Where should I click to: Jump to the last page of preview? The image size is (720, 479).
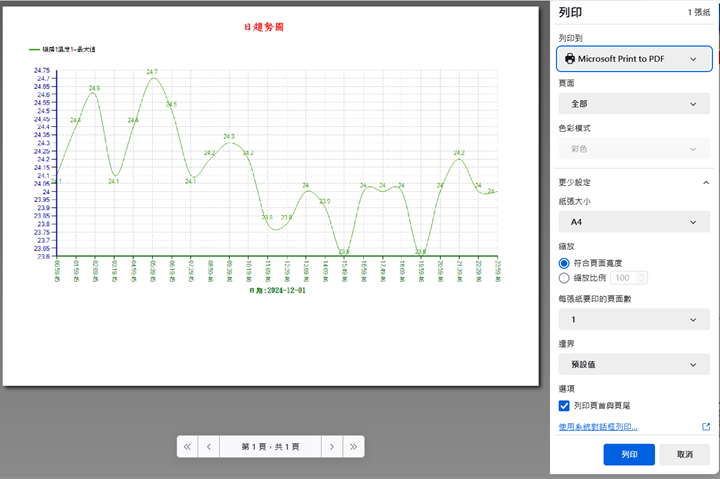click(x=353, y=447)
